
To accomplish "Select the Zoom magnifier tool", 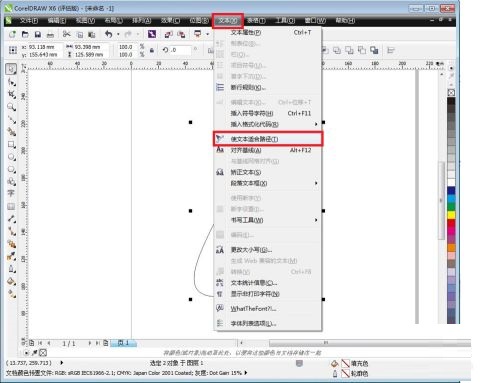I will tap(11, 107).
